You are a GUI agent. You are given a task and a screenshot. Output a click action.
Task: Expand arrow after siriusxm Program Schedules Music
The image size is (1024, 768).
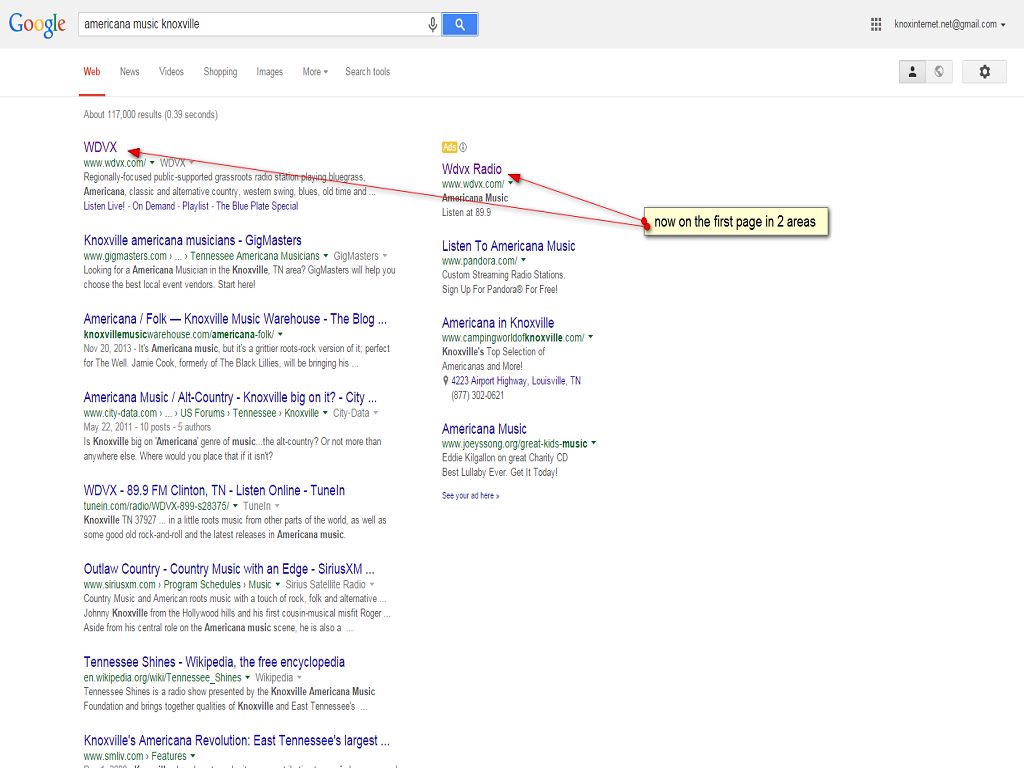278,584
